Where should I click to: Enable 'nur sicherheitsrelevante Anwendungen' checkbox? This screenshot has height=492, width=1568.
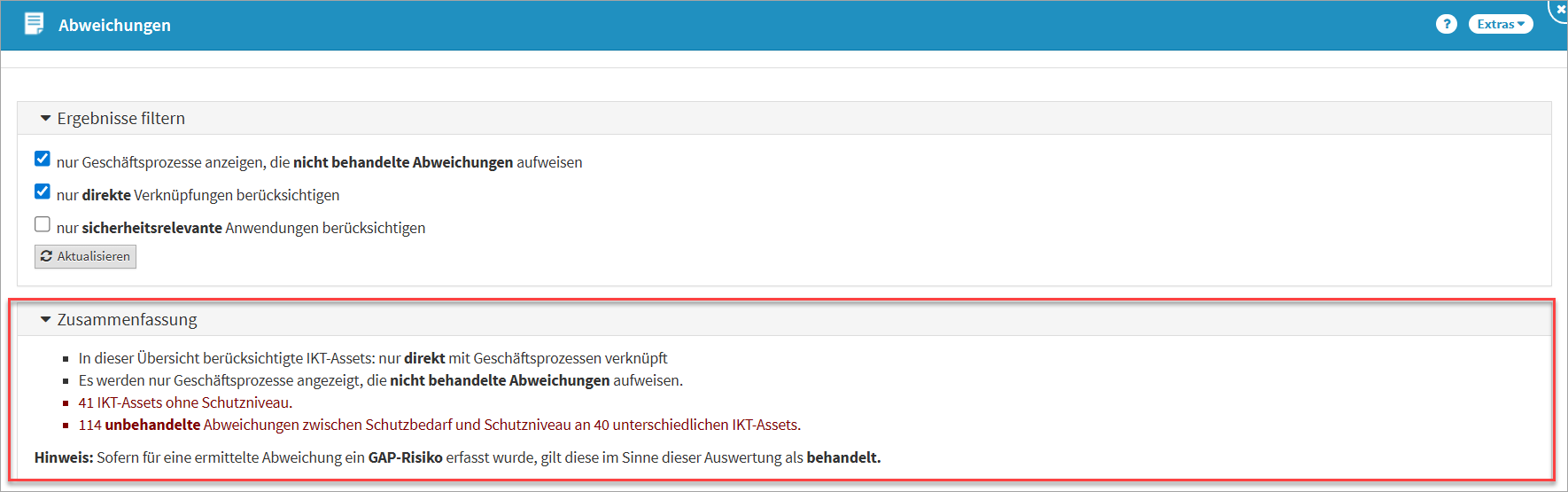pyautogui.click(x=43, y=224)
